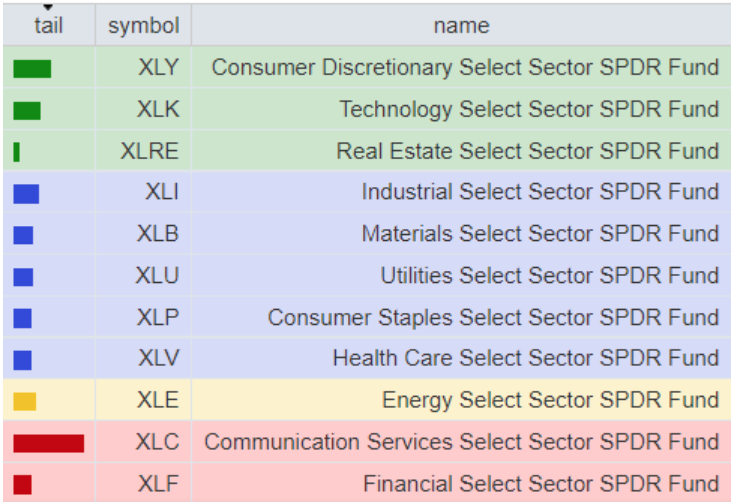
Task: Open Communication Services Select Sector SPDR Fund
Action: [x=461, y=443]
